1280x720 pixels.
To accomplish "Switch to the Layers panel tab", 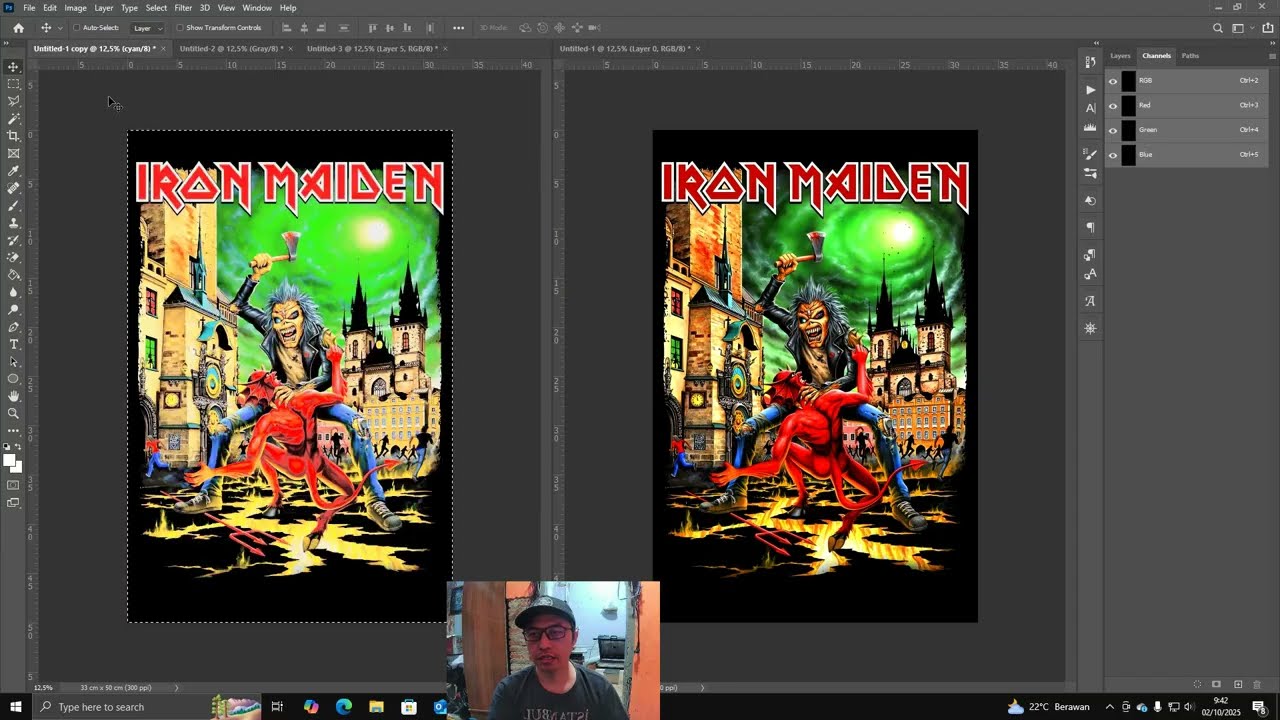I will pyautogui.click(x=1120, y=56).
